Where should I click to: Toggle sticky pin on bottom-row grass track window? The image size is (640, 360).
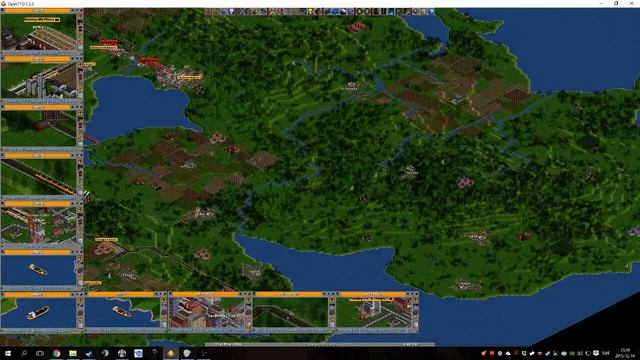click(x=333, y=294)
